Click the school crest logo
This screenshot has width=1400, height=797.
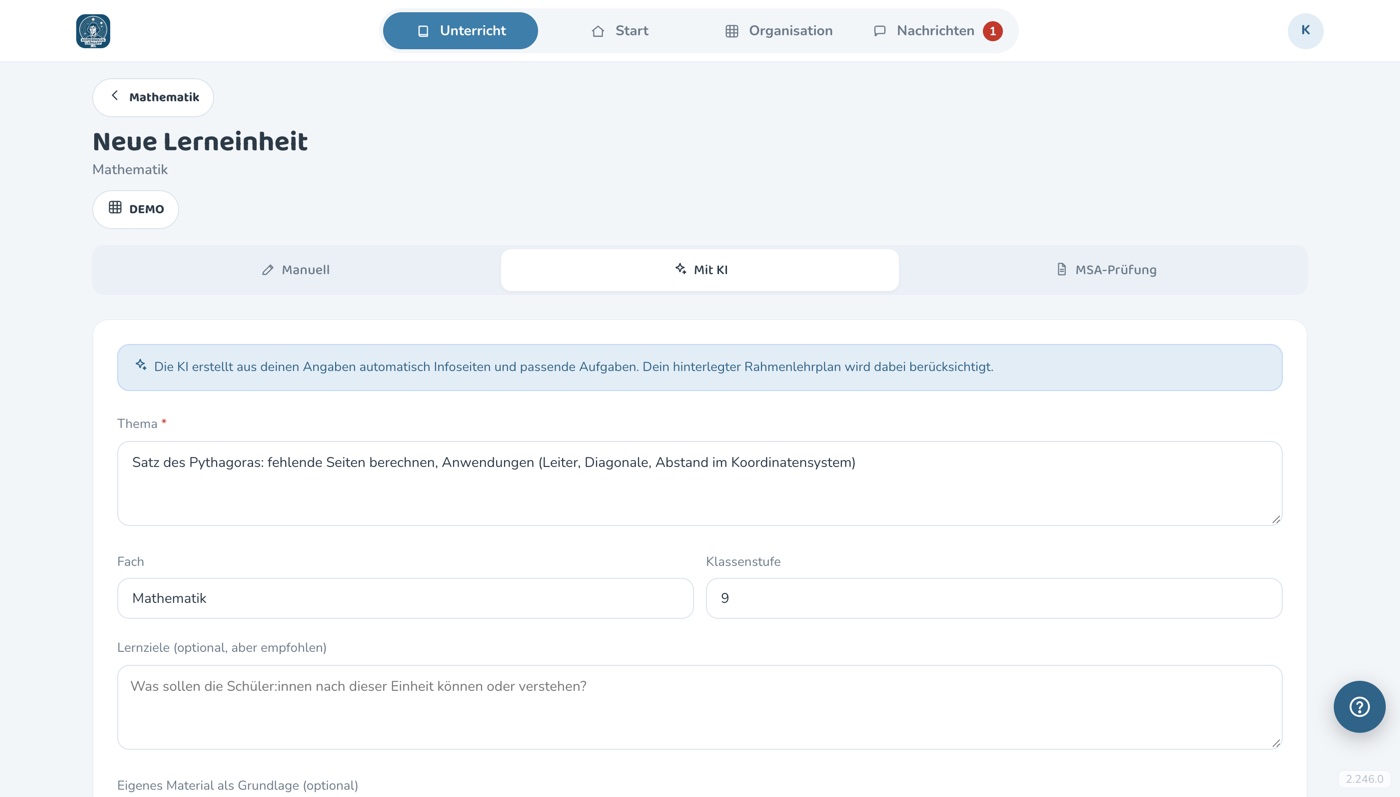(x=93, y=31)
